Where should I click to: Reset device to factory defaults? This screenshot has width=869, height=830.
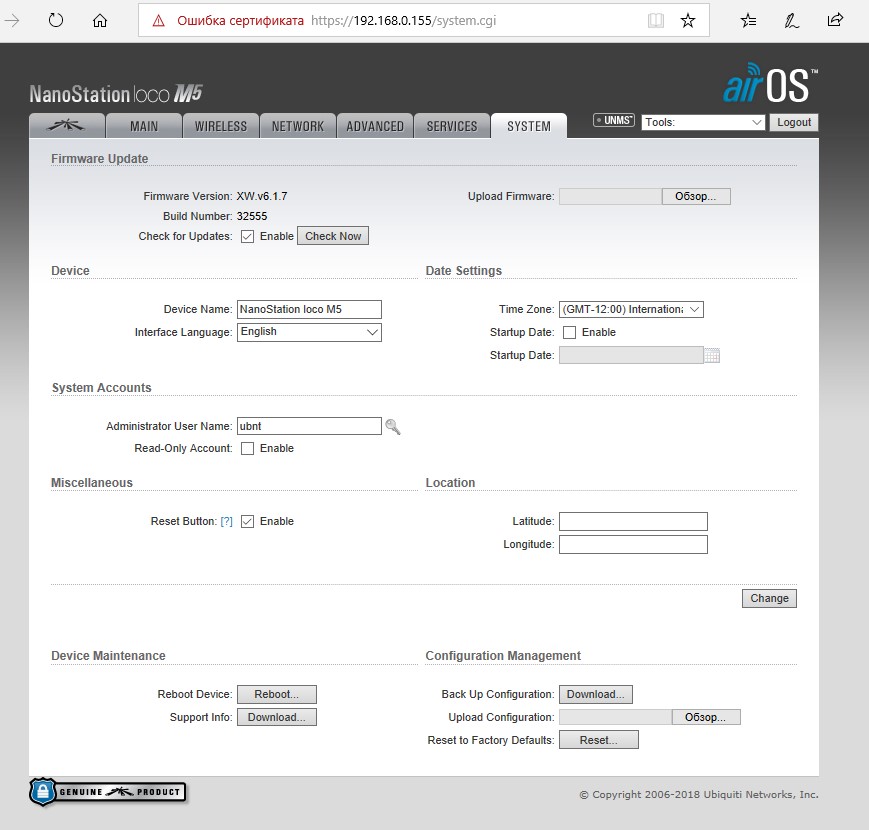tap(599, 740)
